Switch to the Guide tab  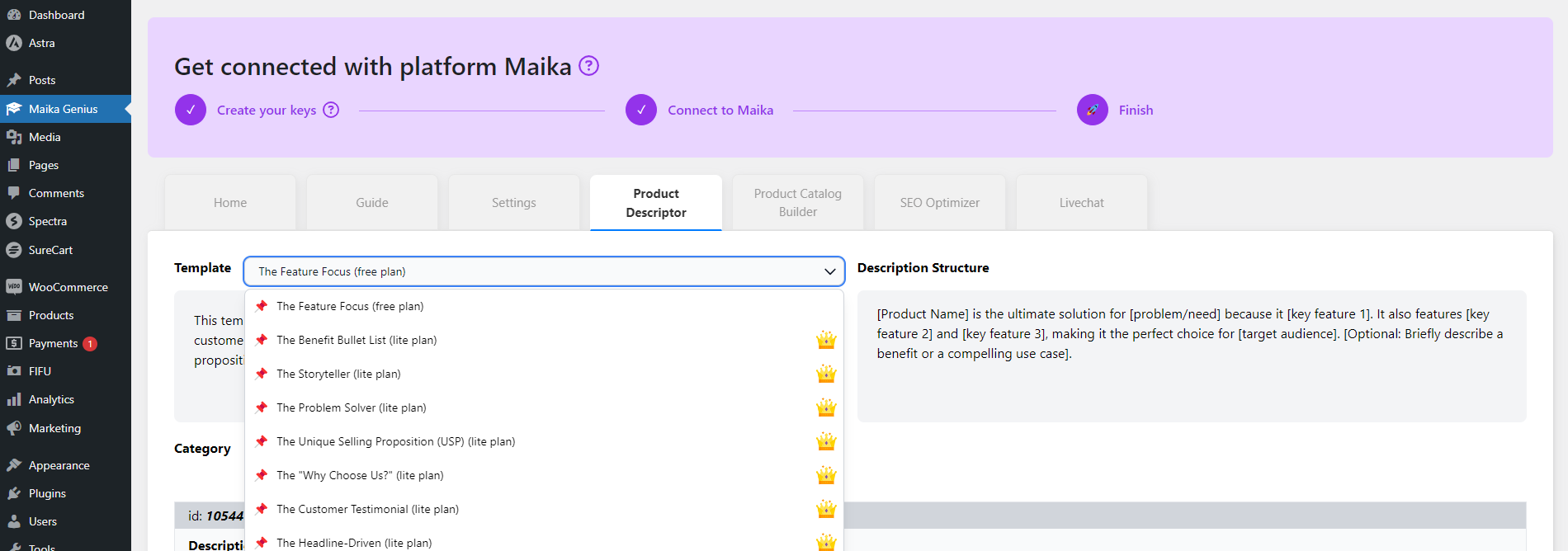click(372, 203)
